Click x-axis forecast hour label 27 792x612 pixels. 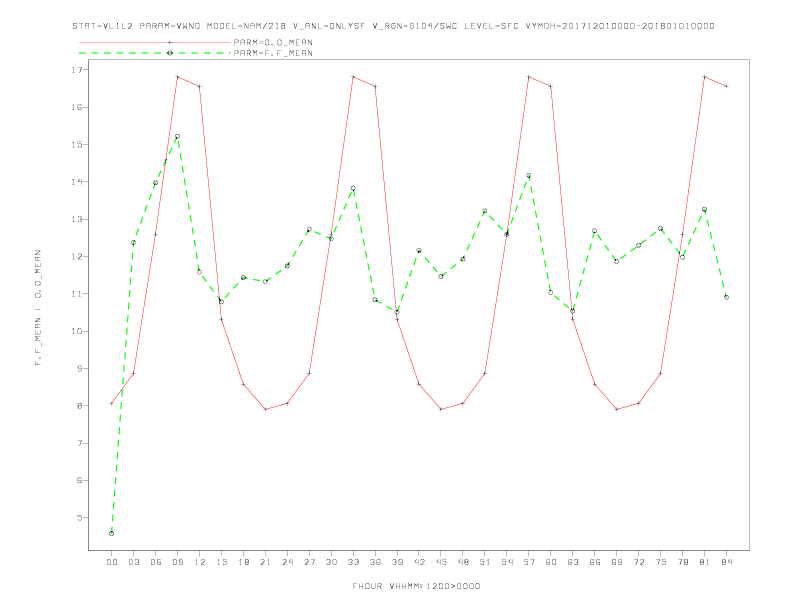point(309,562)
